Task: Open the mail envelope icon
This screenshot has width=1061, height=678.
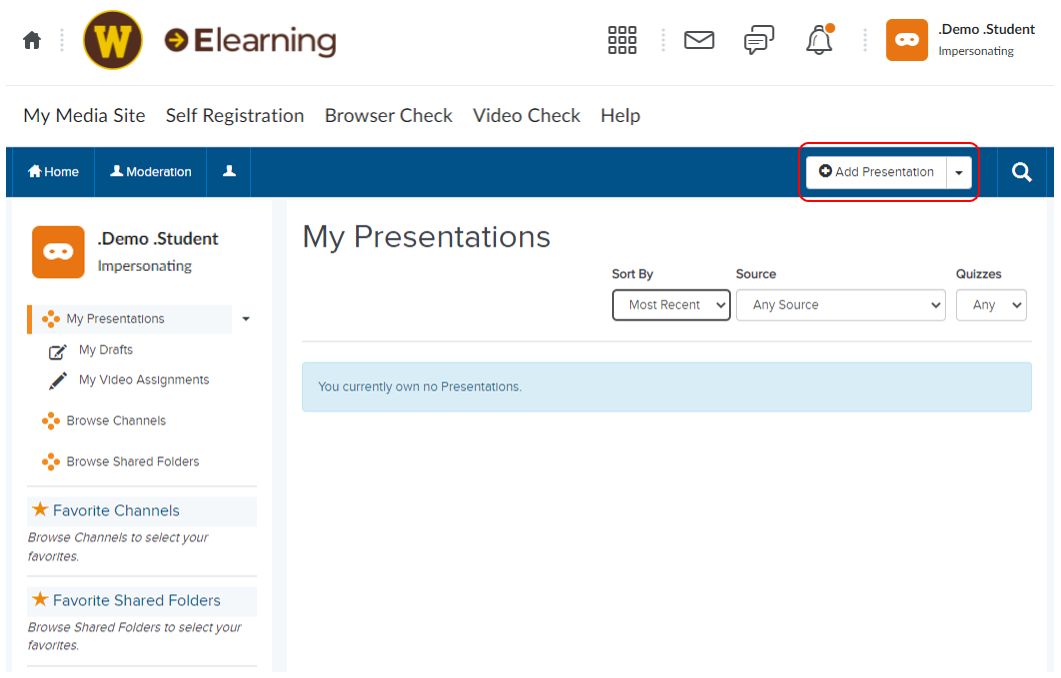Action: pyautogui.click(x=698, y=40)
